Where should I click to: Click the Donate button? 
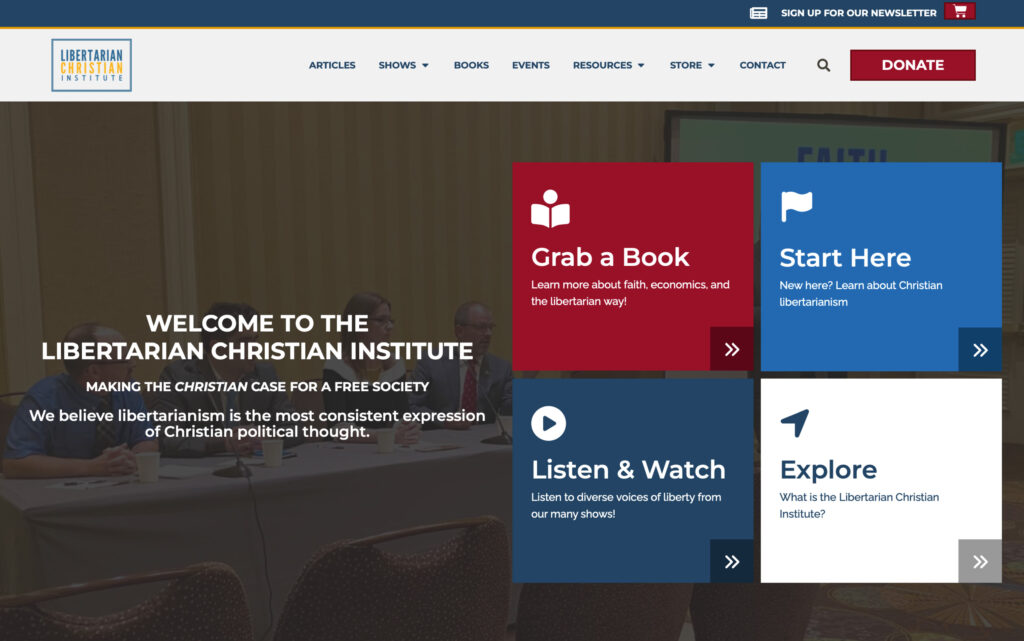(912, 65)
